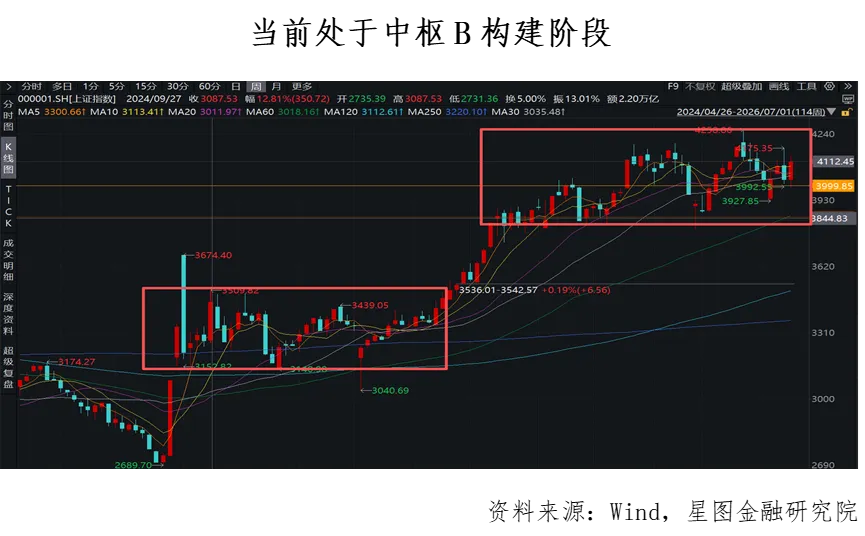Expand left panel with top-left arrow
Screen dimensions: 865x536
8,87
